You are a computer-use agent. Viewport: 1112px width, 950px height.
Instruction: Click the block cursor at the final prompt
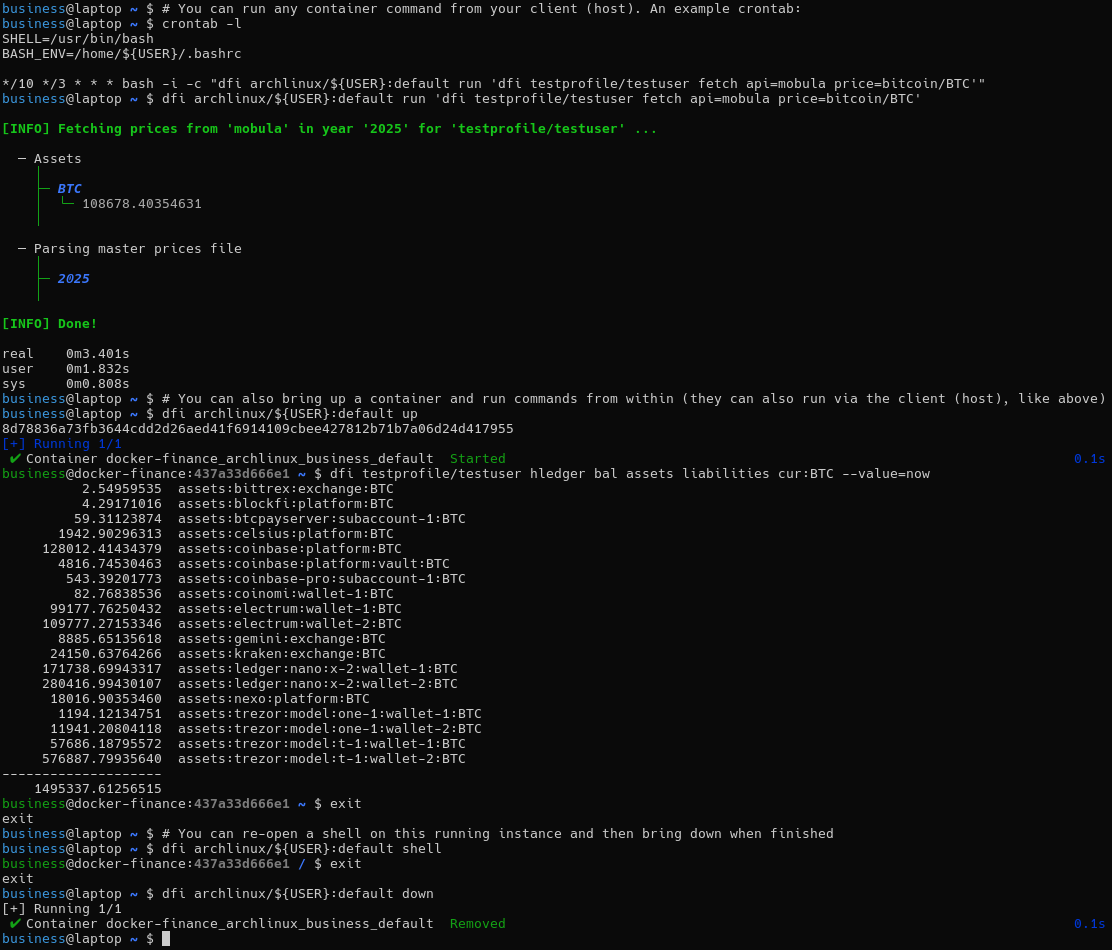click(x=166, y=939)
